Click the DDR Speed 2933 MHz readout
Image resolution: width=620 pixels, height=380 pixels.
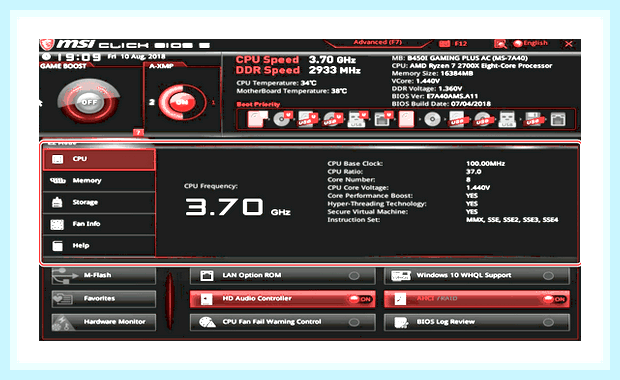[298, 70]
